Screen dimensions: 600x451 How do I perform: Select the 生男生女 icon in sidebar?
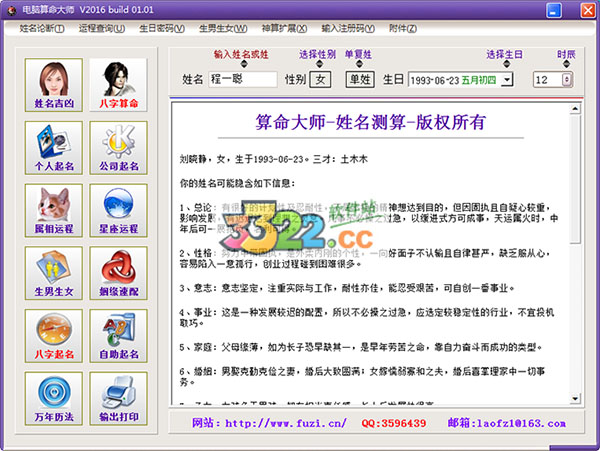pyautogui.click(x=54, y=273)
